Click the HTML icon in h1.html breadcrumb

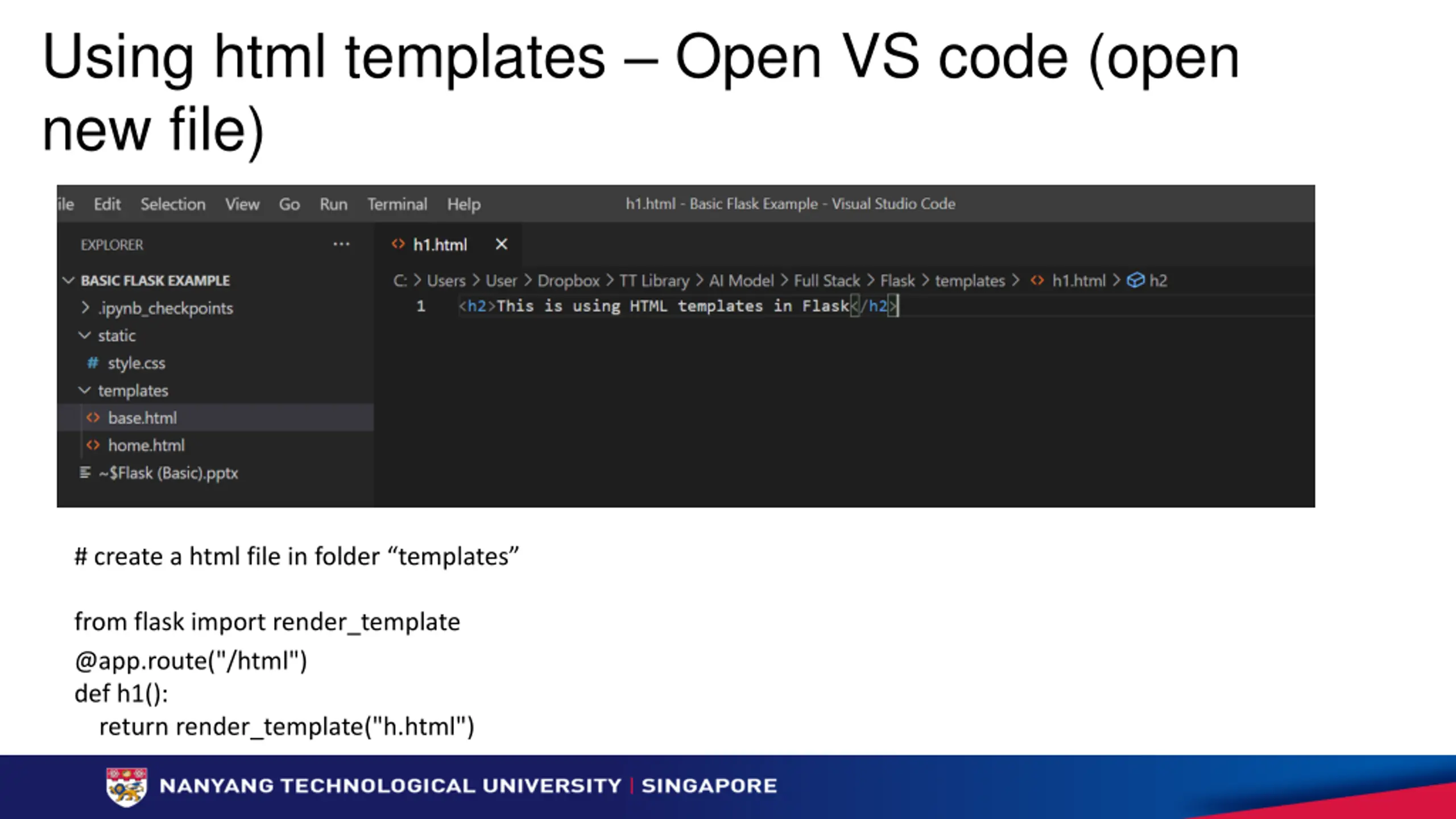tap(1037, 280)
